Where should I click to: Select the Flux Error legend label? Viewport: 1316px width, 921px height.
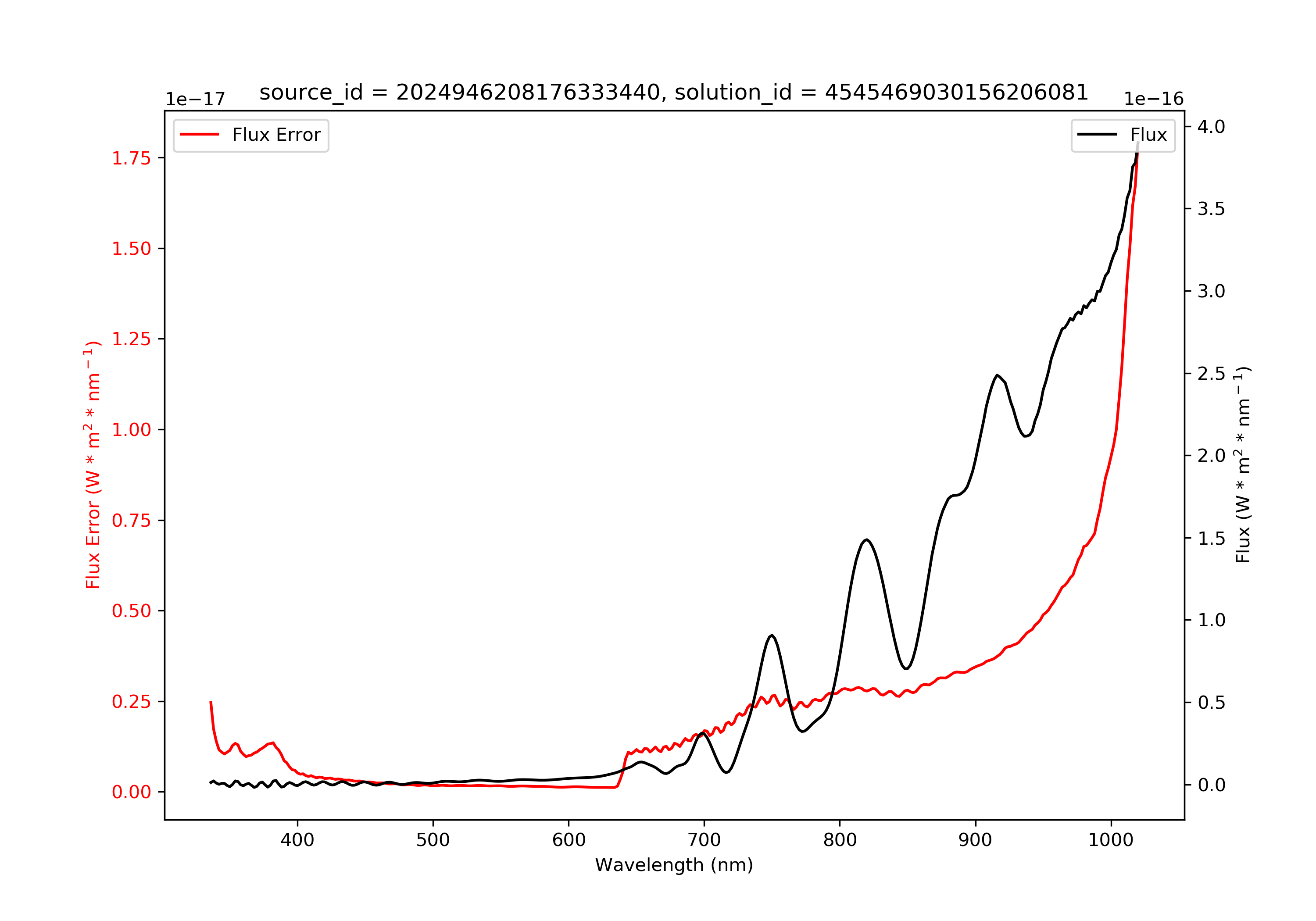tap(276, 135)
